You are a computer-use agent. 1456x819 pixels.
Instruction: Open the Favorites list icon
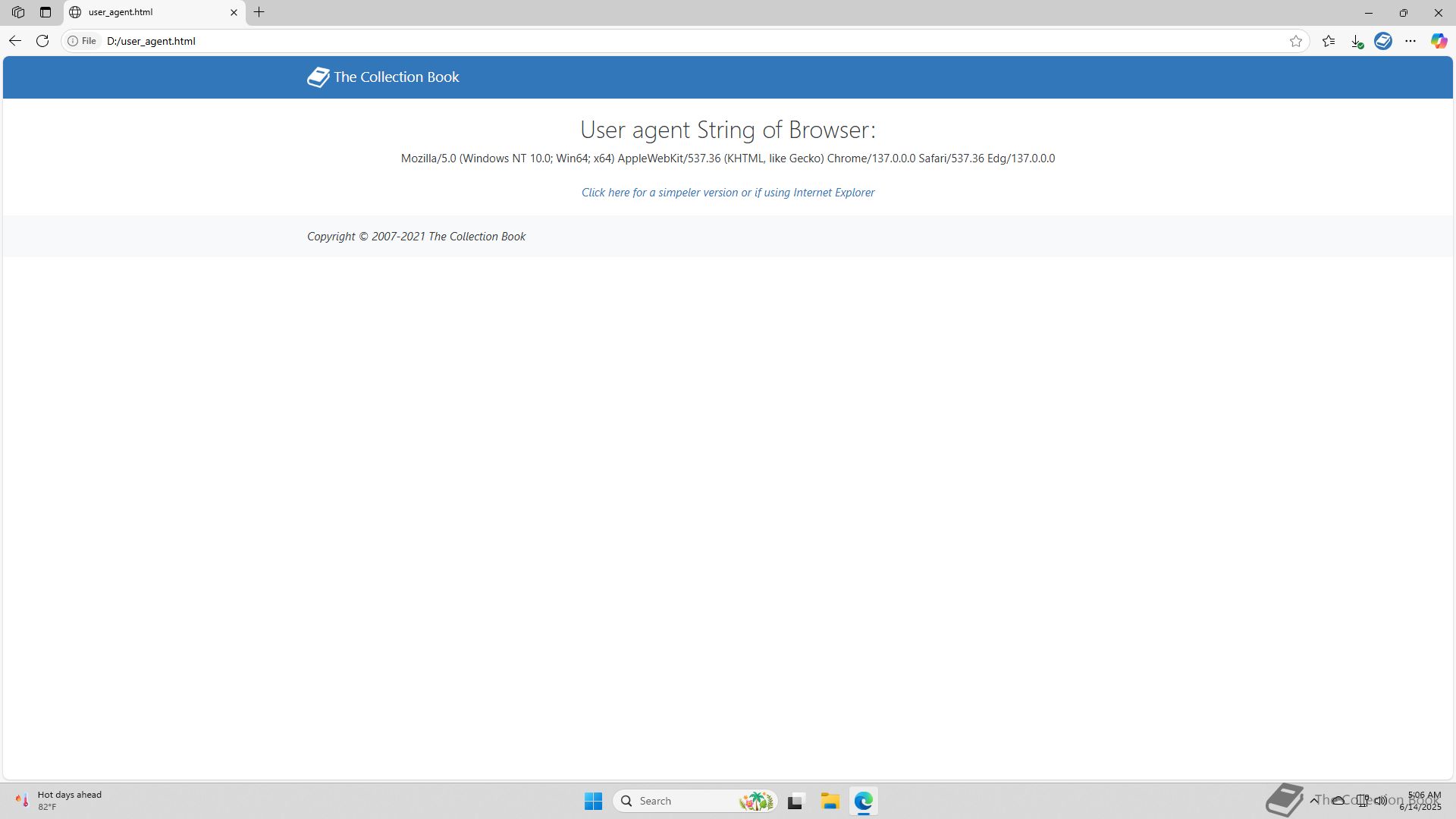1329,41
